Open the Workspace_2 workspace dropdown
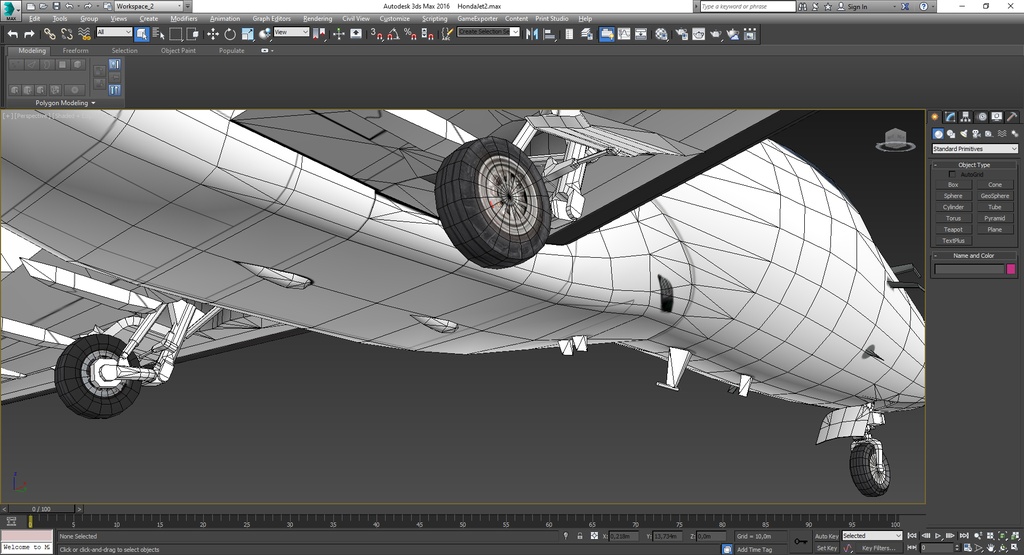The height and width of the screenshot is (555, 1024). click(149, 6)
